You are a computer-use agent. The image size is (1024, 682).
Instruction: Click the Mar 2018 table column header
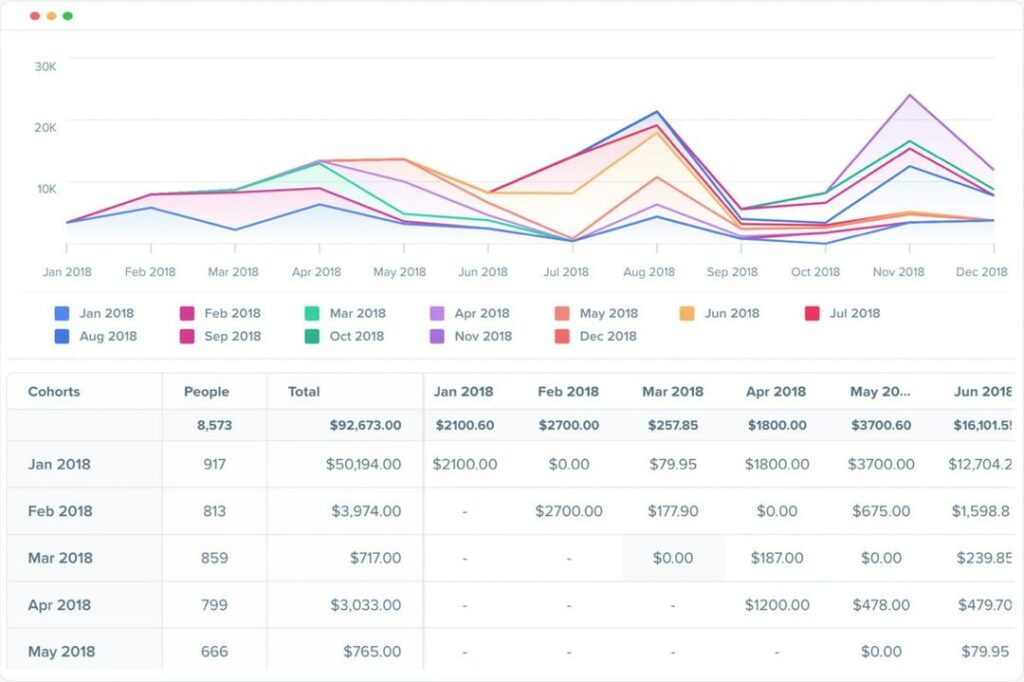tap(673, 392)
